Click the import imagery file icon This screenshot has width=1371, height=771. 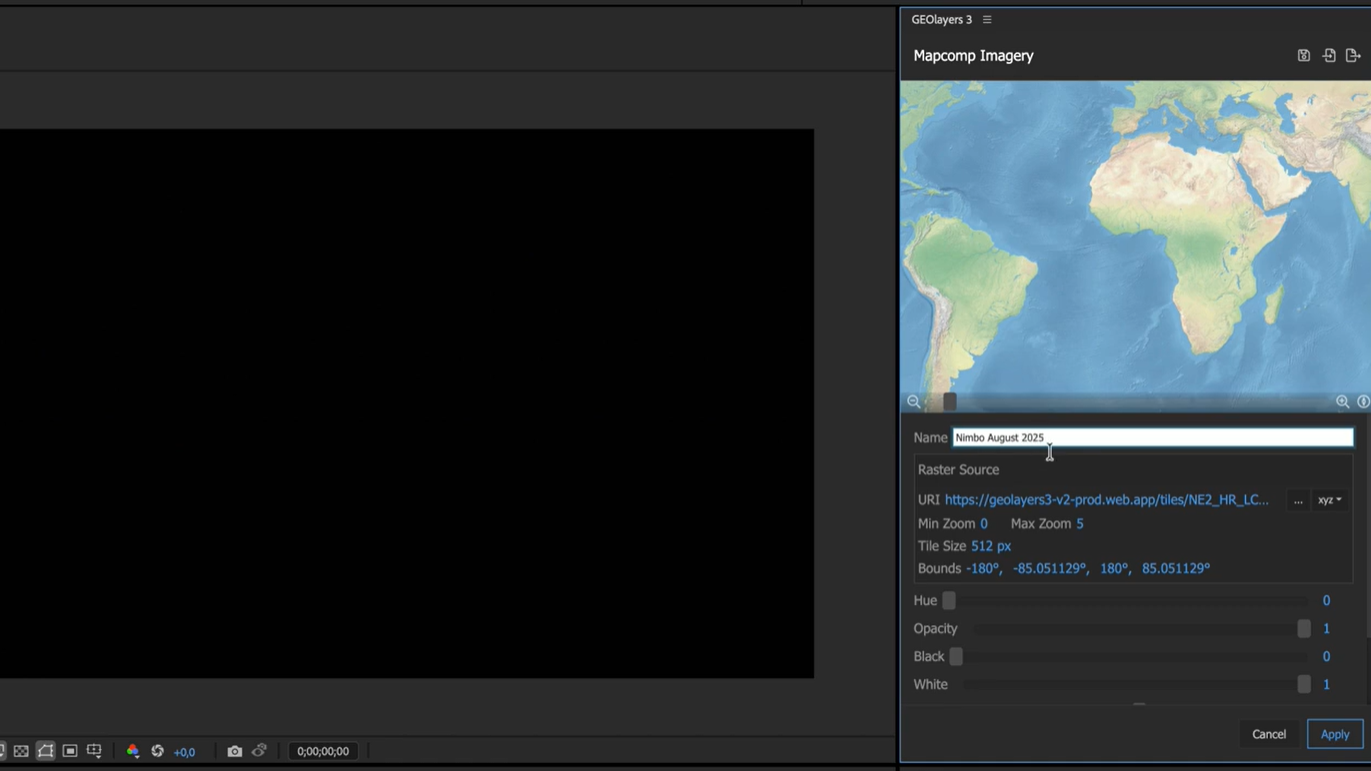[x=1328, y=56]
